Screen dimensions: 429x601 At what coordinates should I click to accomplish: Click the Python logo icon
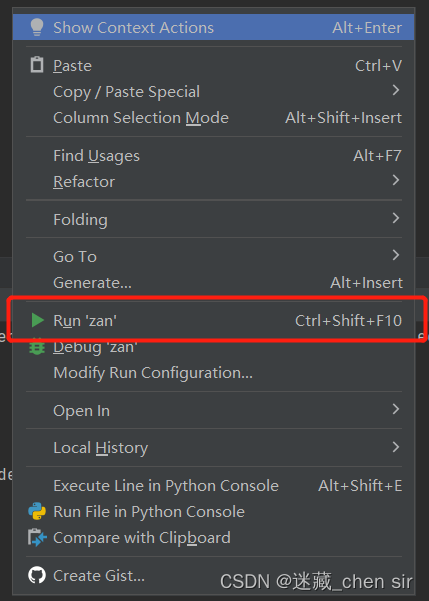(37, 511)
